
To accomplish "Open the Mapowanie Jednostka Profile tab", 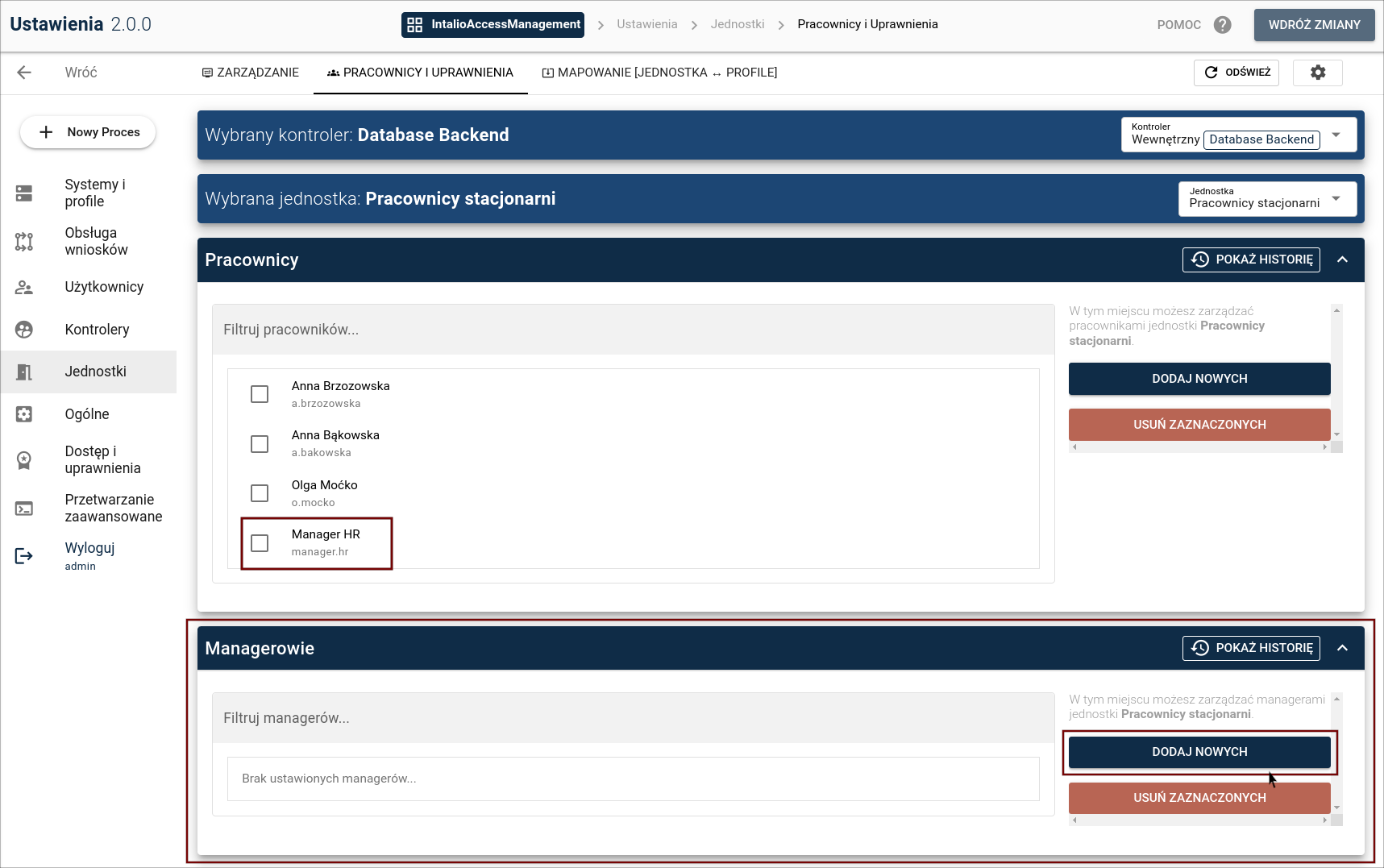I will tap(659, 73).
